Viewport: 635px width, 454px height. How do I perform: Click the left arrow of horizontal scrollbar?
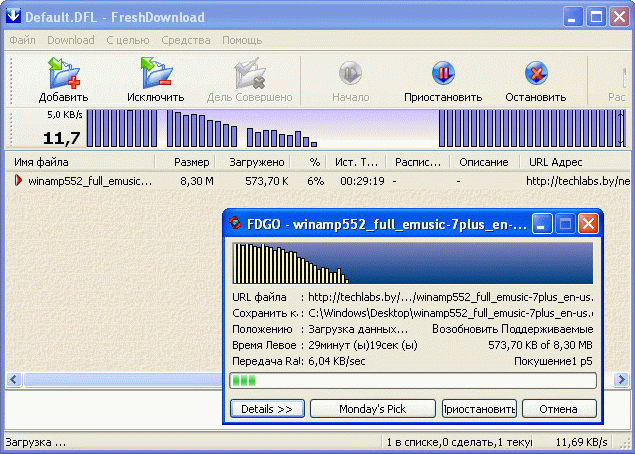pyautogui.click(x=14, y=380)
